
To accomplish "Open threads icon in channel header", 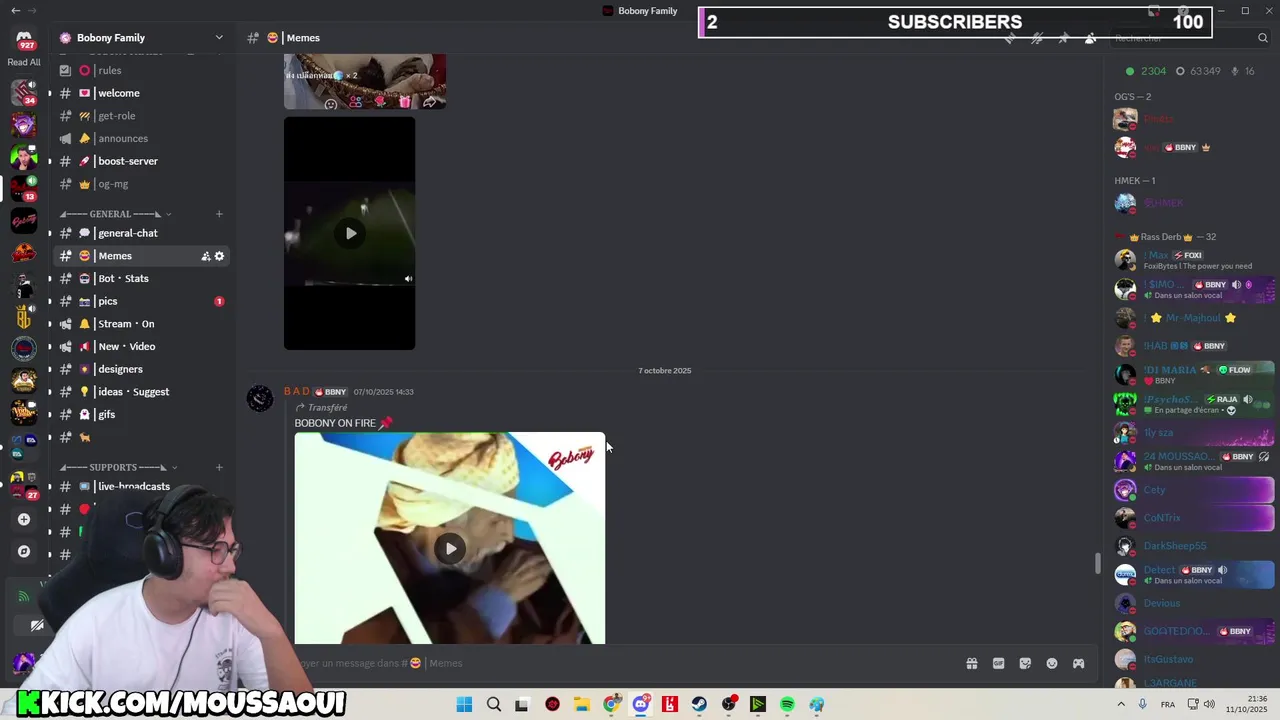I will (1010, 38).
